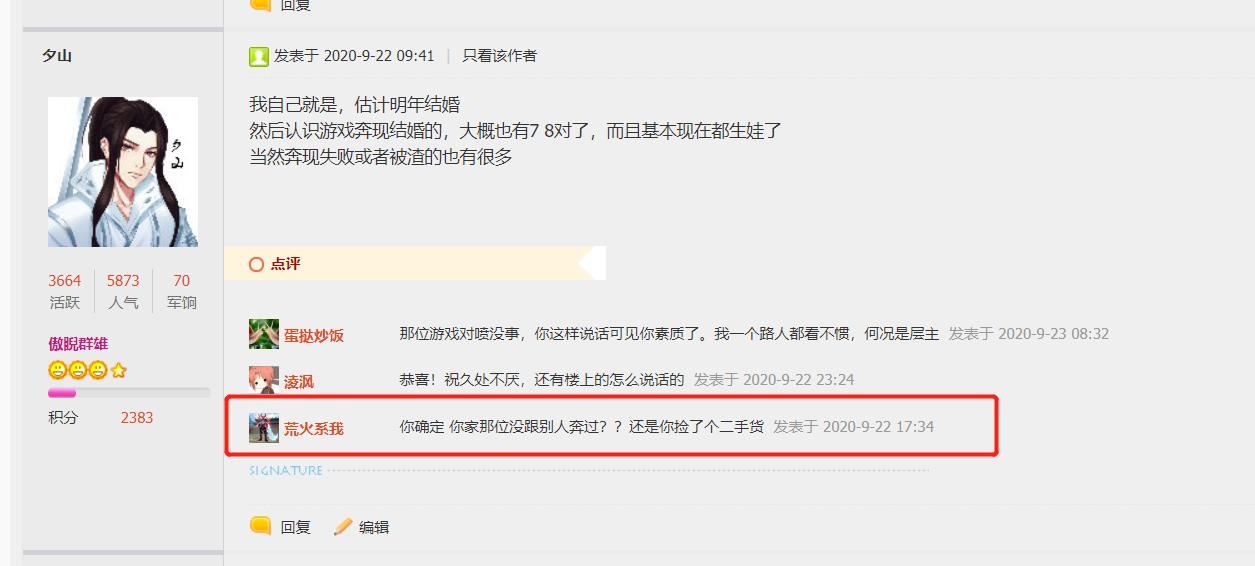Click 凌沨 username link
Image resolution: width=1255 pixels, height=566 pixels.
(x=299, y=381)
